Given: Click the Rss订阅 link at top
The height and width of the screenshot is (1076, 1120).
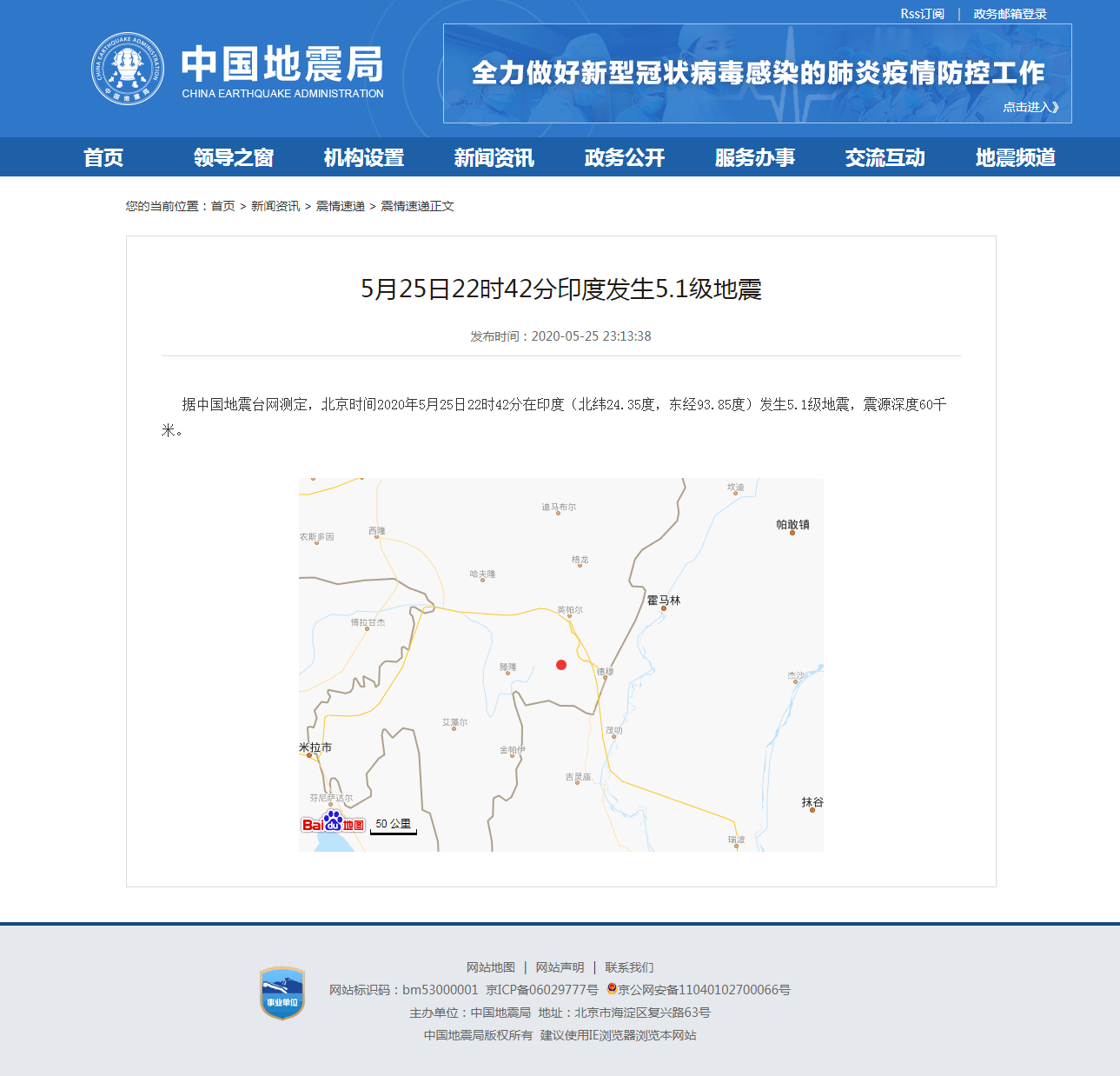Looking at the screenshot, I should pyautogui.click(x=922, y=14).
